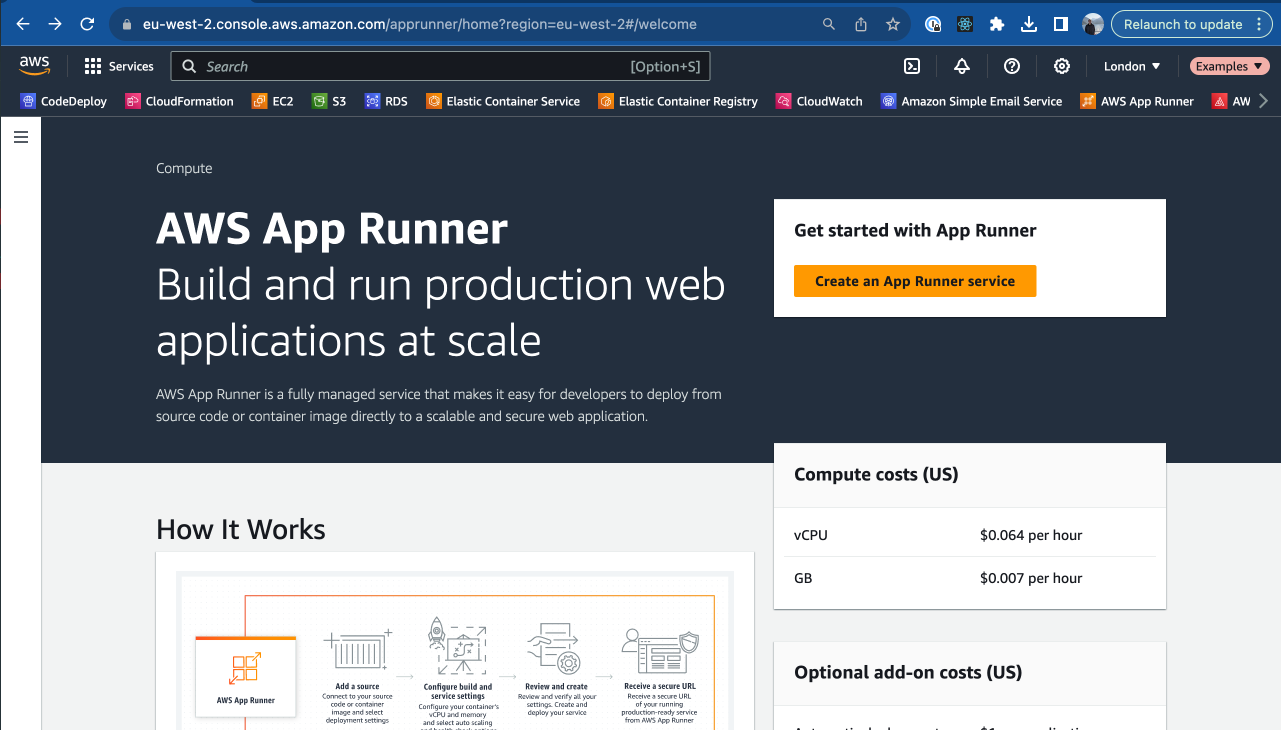Click the GB $0.007 per hour value

pyautogui.click(x=1031, y=578)
